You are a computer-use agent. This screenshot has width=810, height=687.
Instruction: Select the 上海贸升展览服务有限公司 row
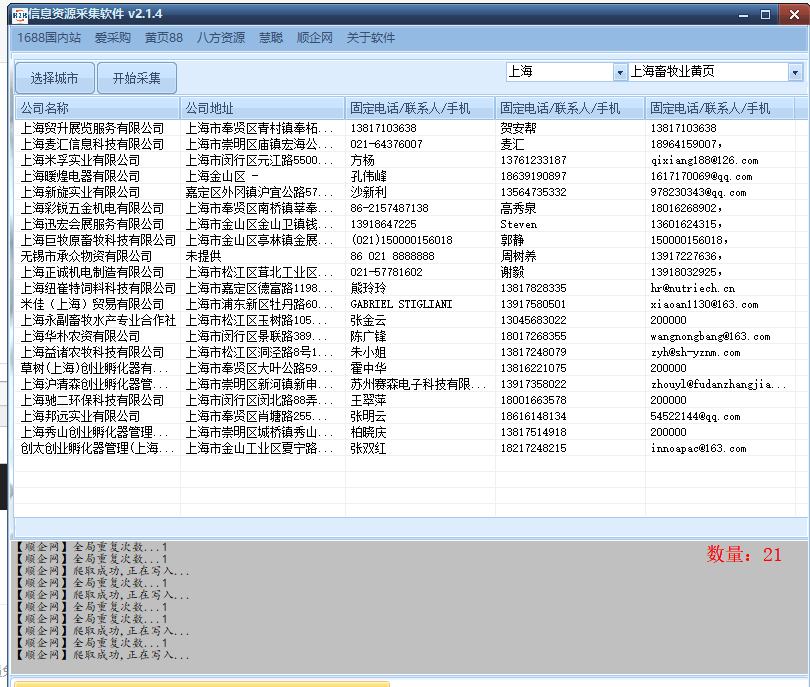[92, 128]
